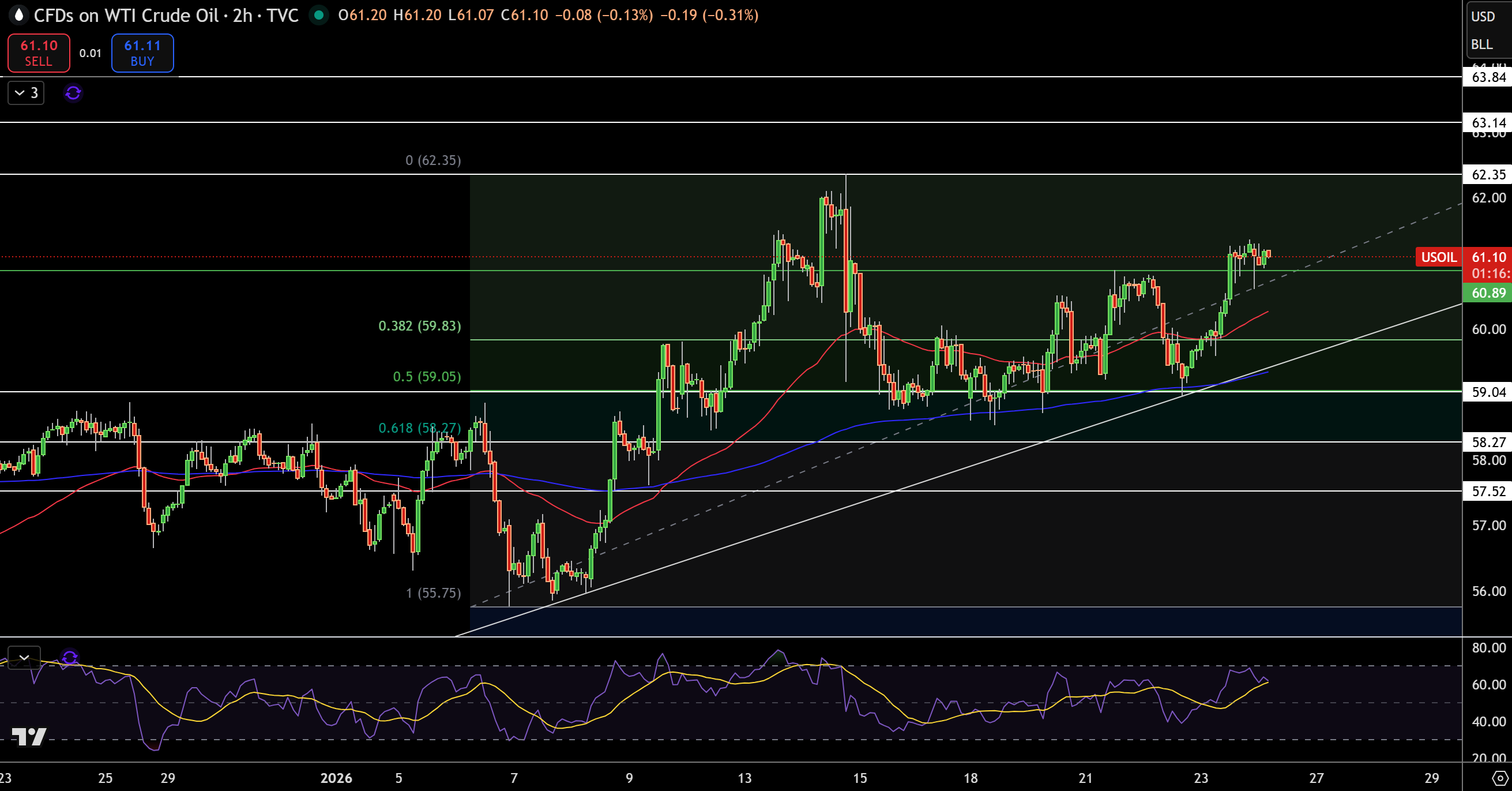Image resolution: width=1512 pixels, height=791 pixels.
Task: Click the Fibonacci 0.5 (59.05) label
Action: pyautogui.click(x=427, y=376)
